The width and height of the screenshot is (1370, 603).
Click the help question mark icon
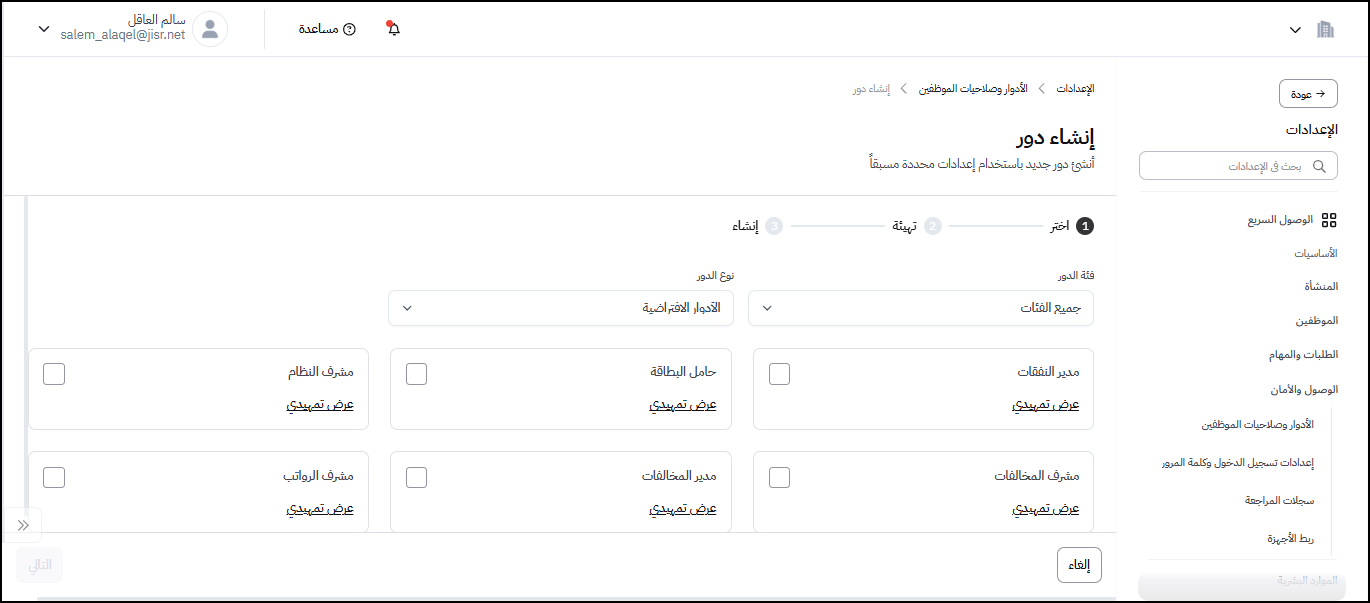coord(349,29)
